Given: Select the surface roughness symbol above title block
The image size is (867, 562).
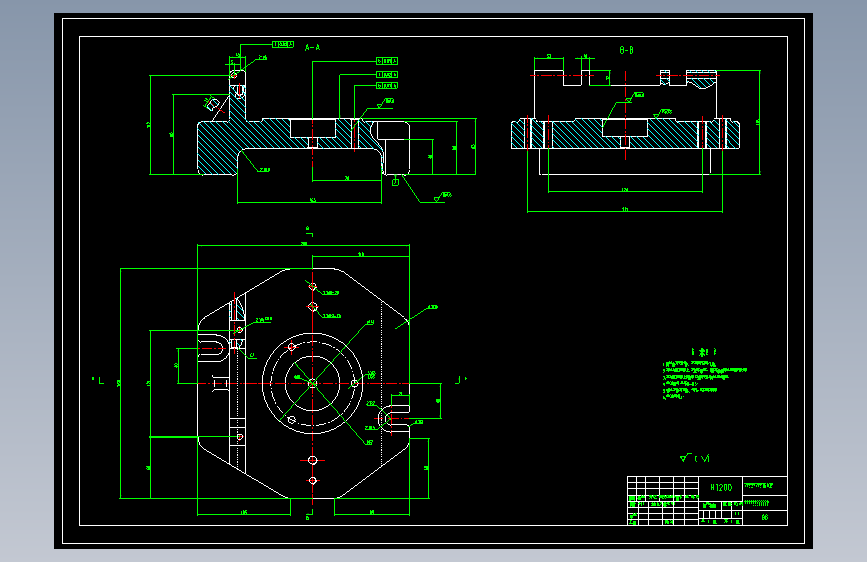Looking at the screenshot, I should click(694, 458).
